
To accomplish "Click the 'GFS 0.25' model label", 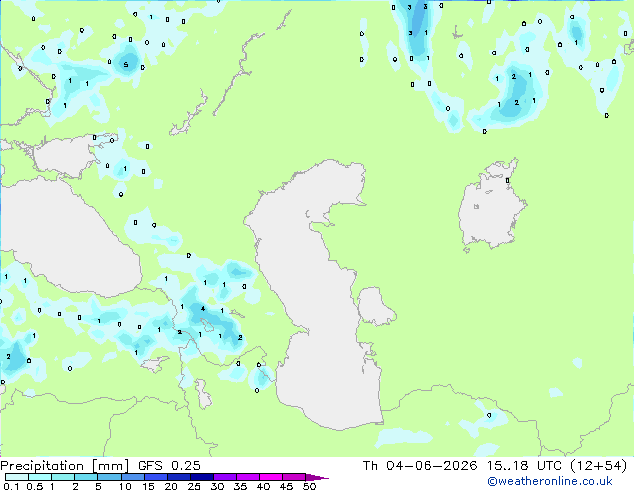I will tap(169, 466).
